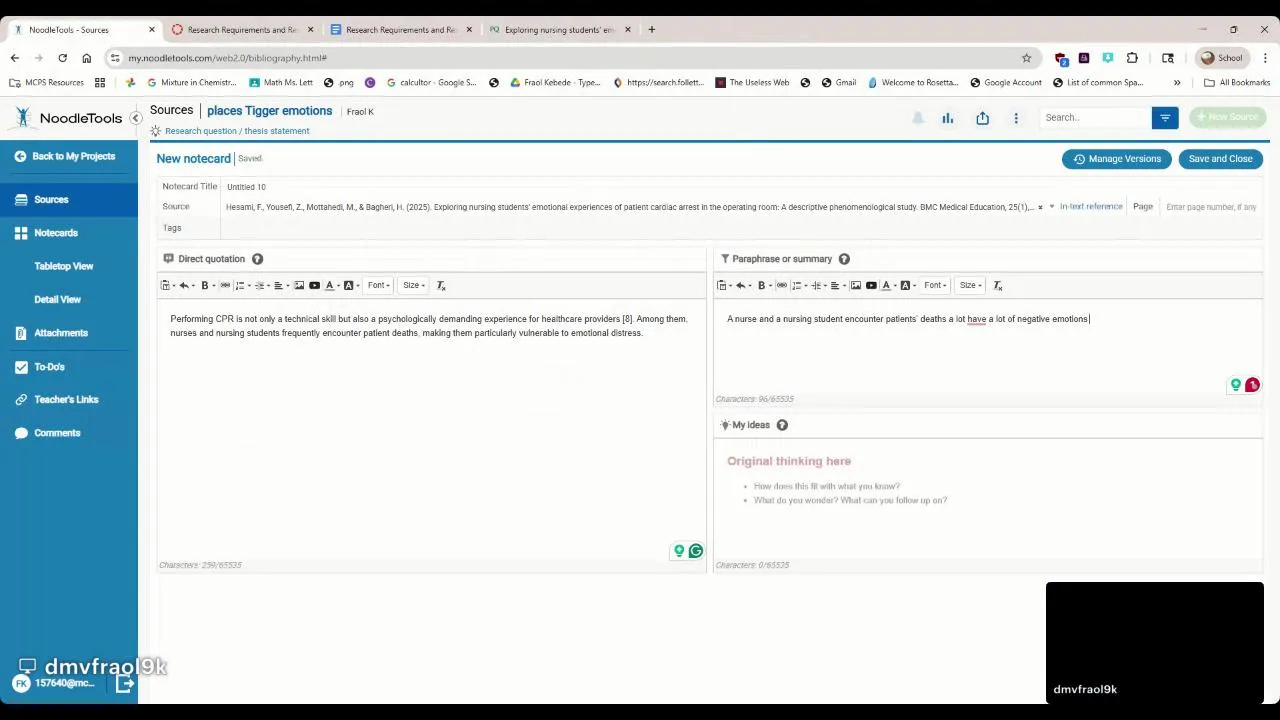The width and height of the screenshot is (1280, 720).
Task: Toggle bold in Paraphrase toolbar
Action: (x=762, y=285)
